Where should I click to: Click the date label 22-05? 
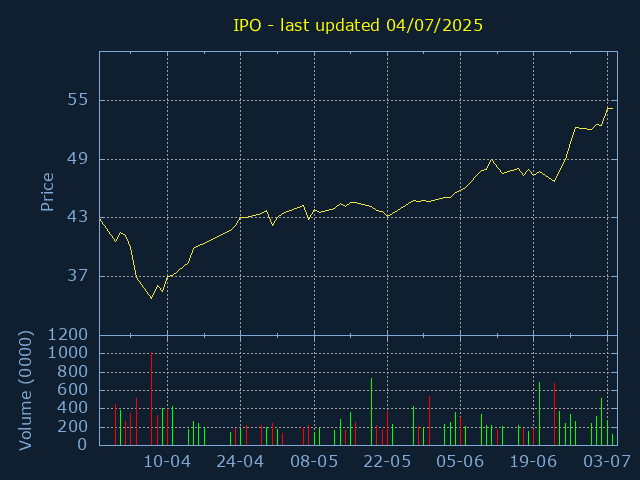click(387, 462)
